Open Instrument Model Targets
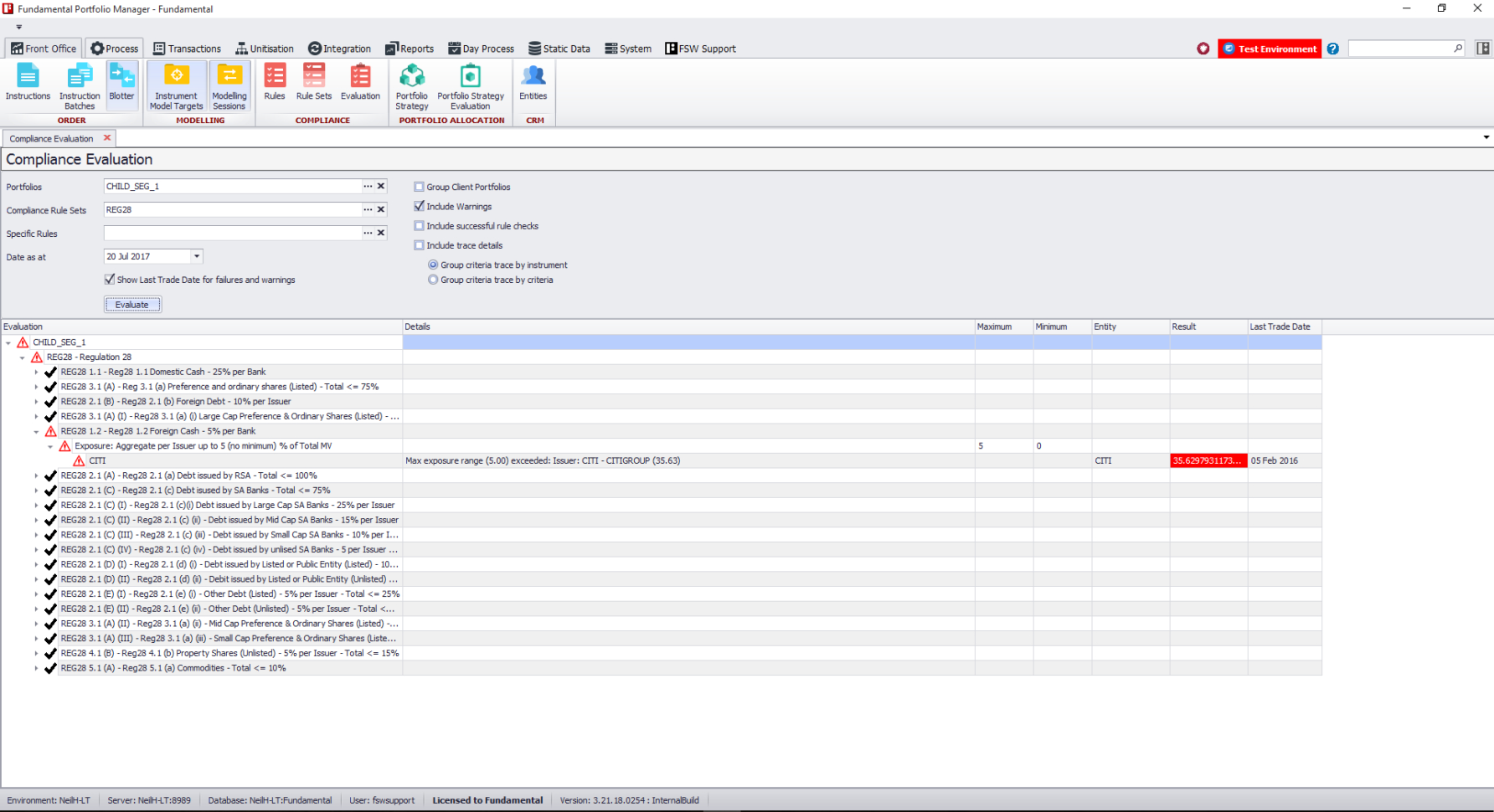Image resolution: width=1494 pixels, height=812 pixels. point(176,85)
